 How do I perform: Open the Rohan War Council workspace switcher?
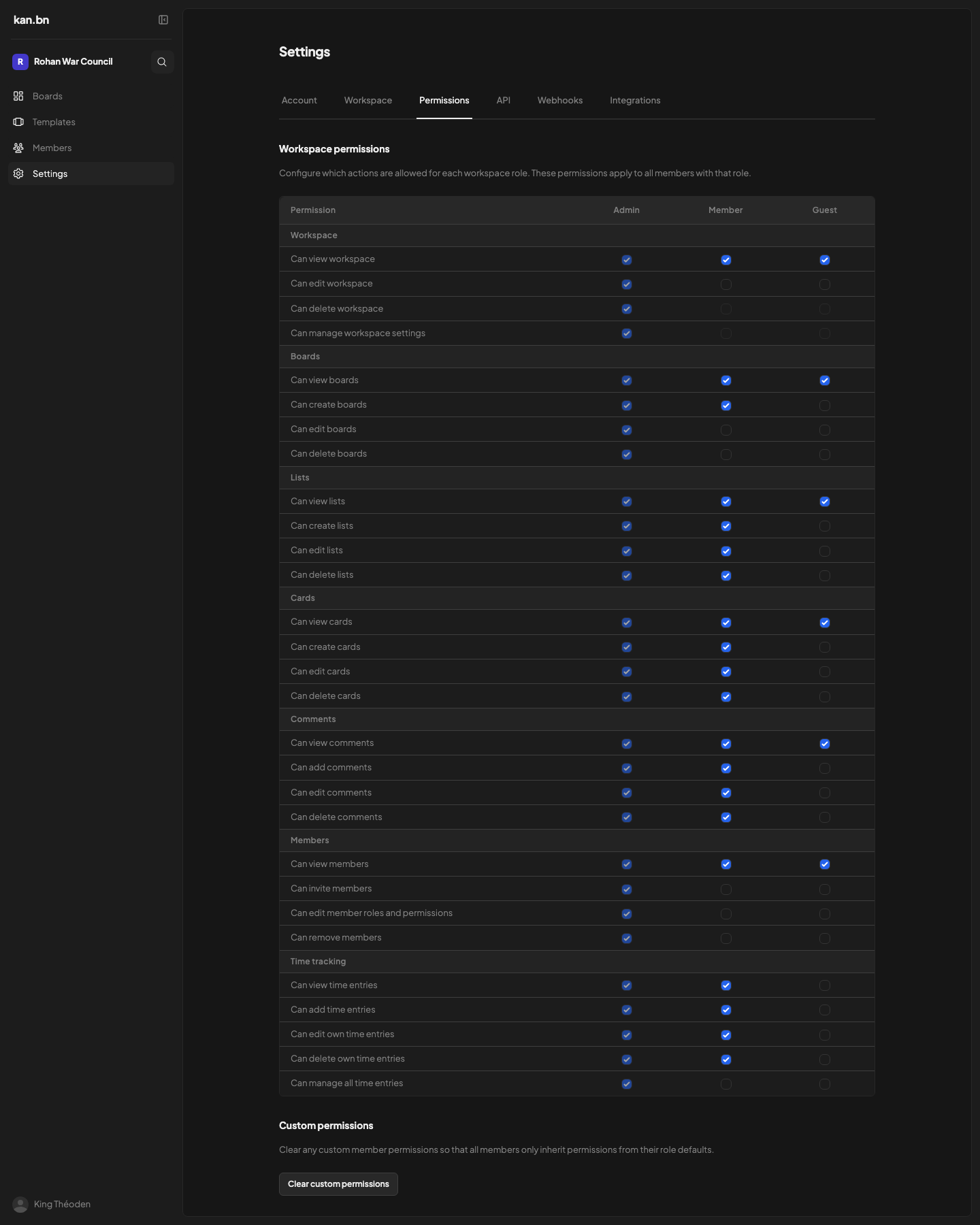tap(73, 62)
